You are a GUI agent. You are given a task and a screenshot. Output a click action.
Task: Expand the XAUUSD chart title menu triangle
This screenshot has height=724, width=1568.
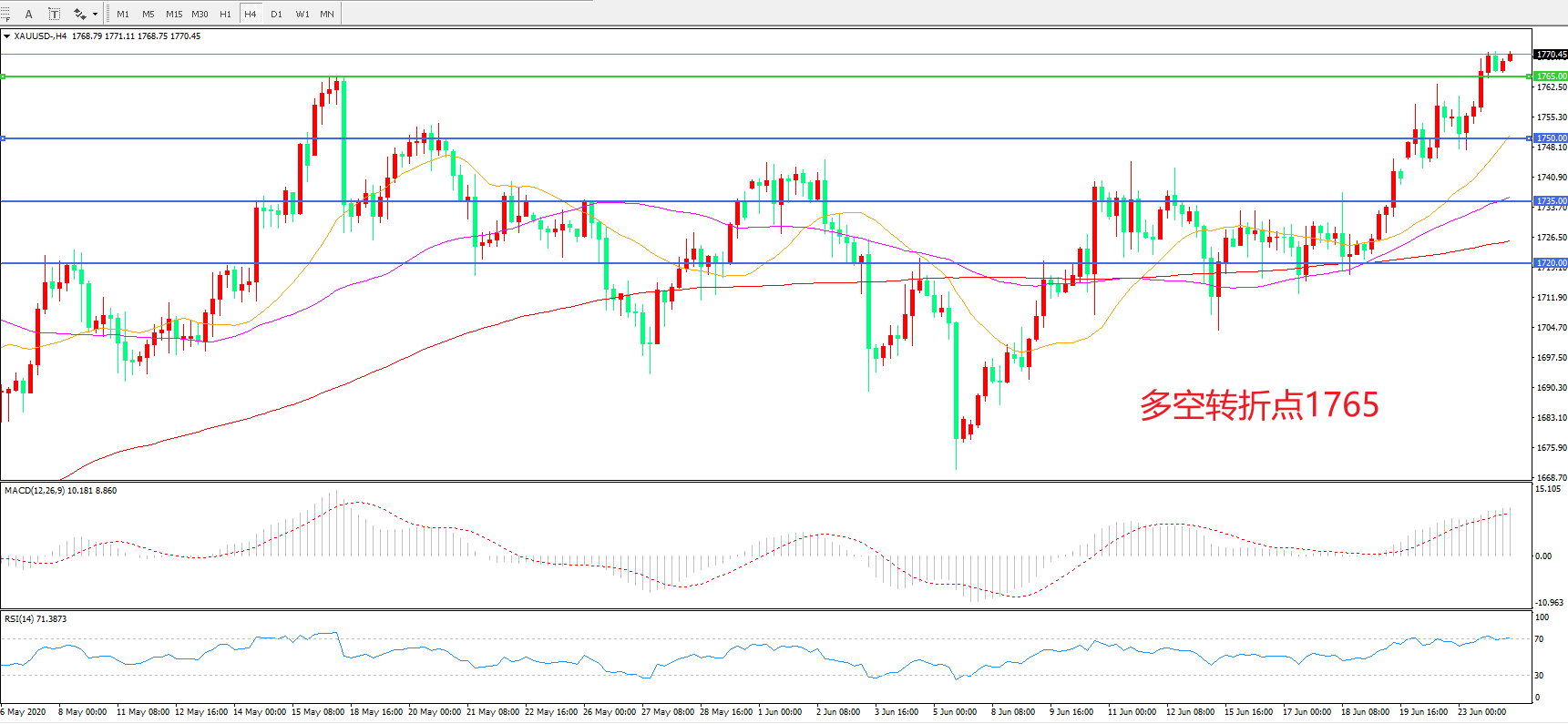[6, 36]
